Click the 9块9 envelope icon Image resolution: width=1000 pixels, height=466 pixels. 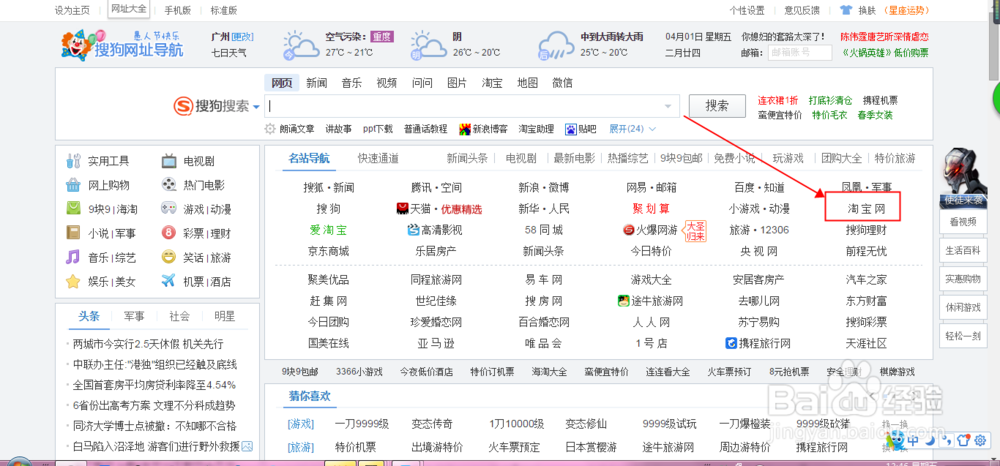coord(73,209)
